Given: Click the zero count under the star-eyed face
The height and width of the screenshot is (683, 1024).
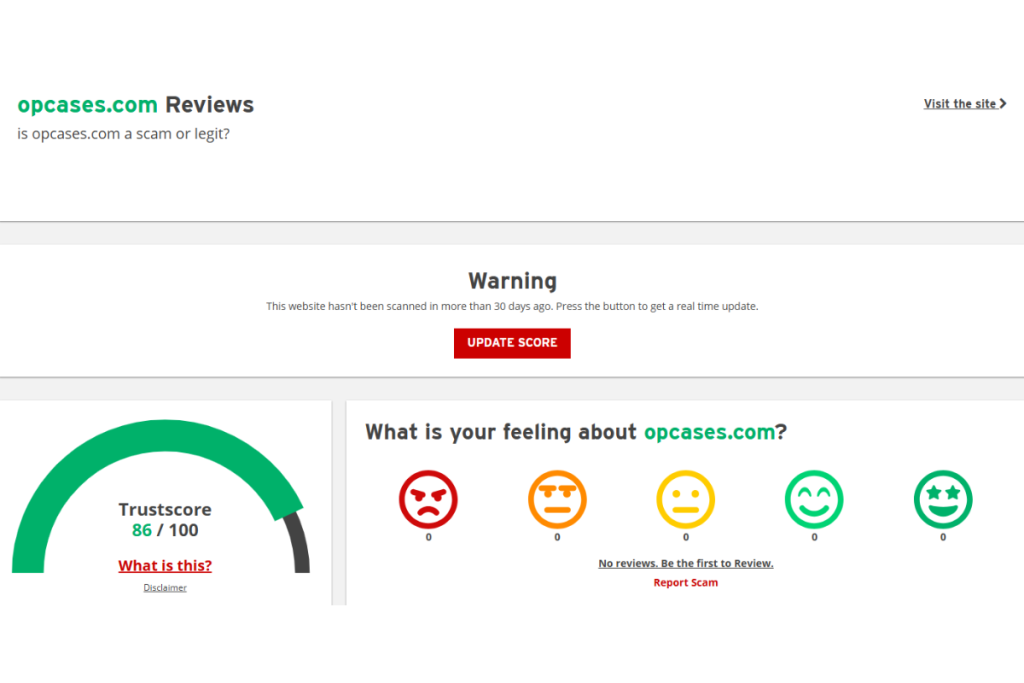Looking at the screenshot, I should click(943, 537).
